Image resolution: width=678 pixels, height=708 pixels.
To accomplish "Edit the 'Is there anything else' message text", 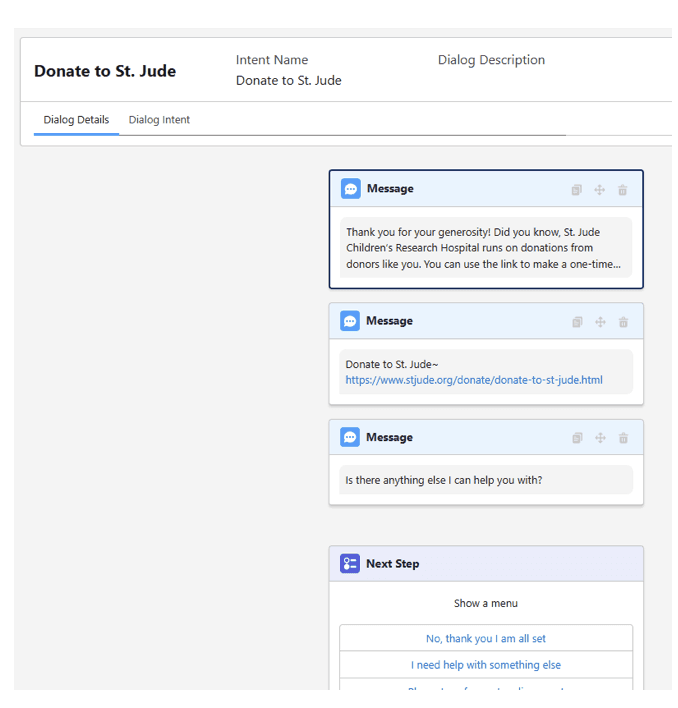I will click(x=486, y=480).
